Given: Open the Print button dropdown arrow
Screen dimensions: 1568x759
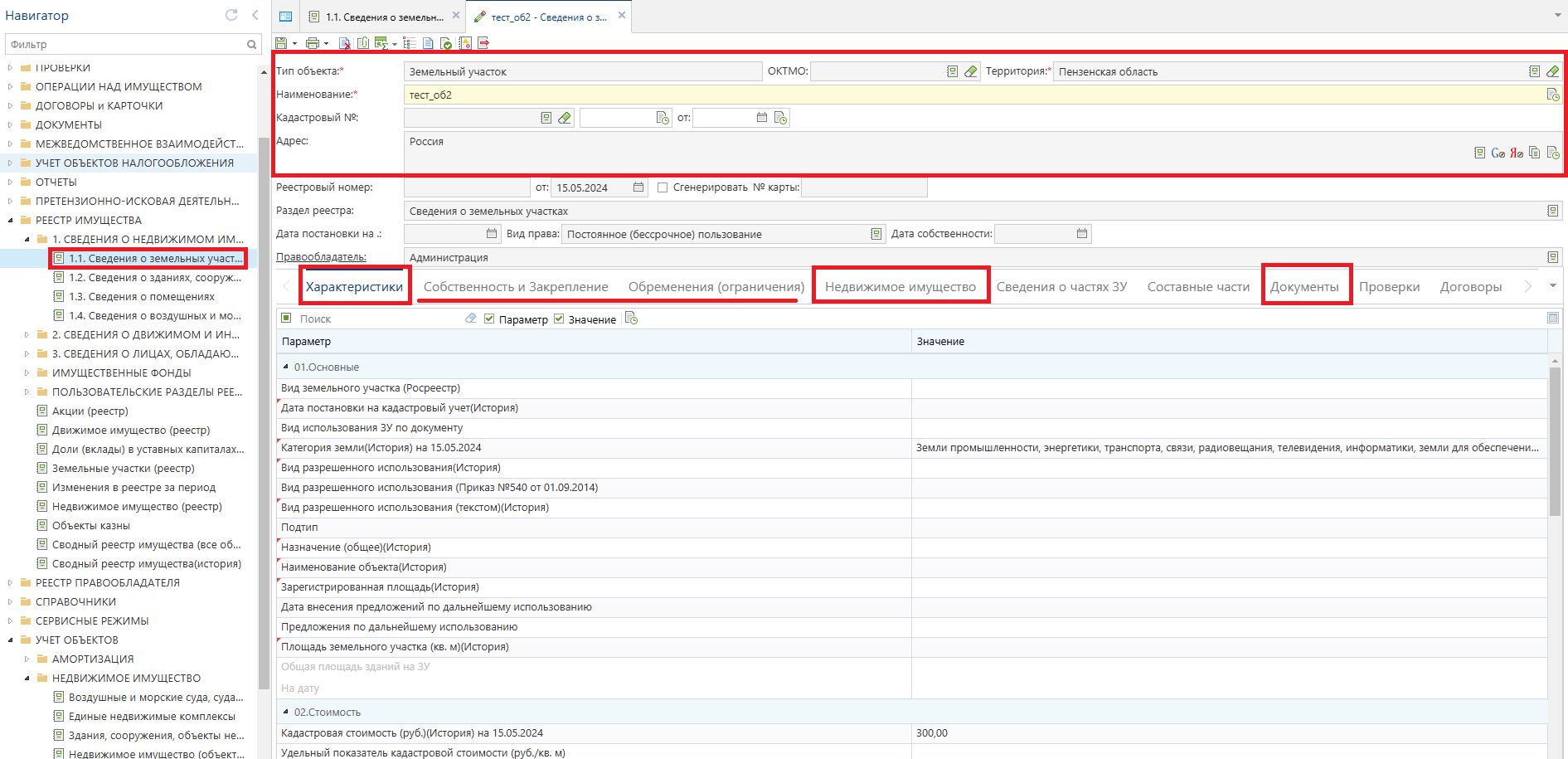Looking at the screenshot, I should point(326,44).
